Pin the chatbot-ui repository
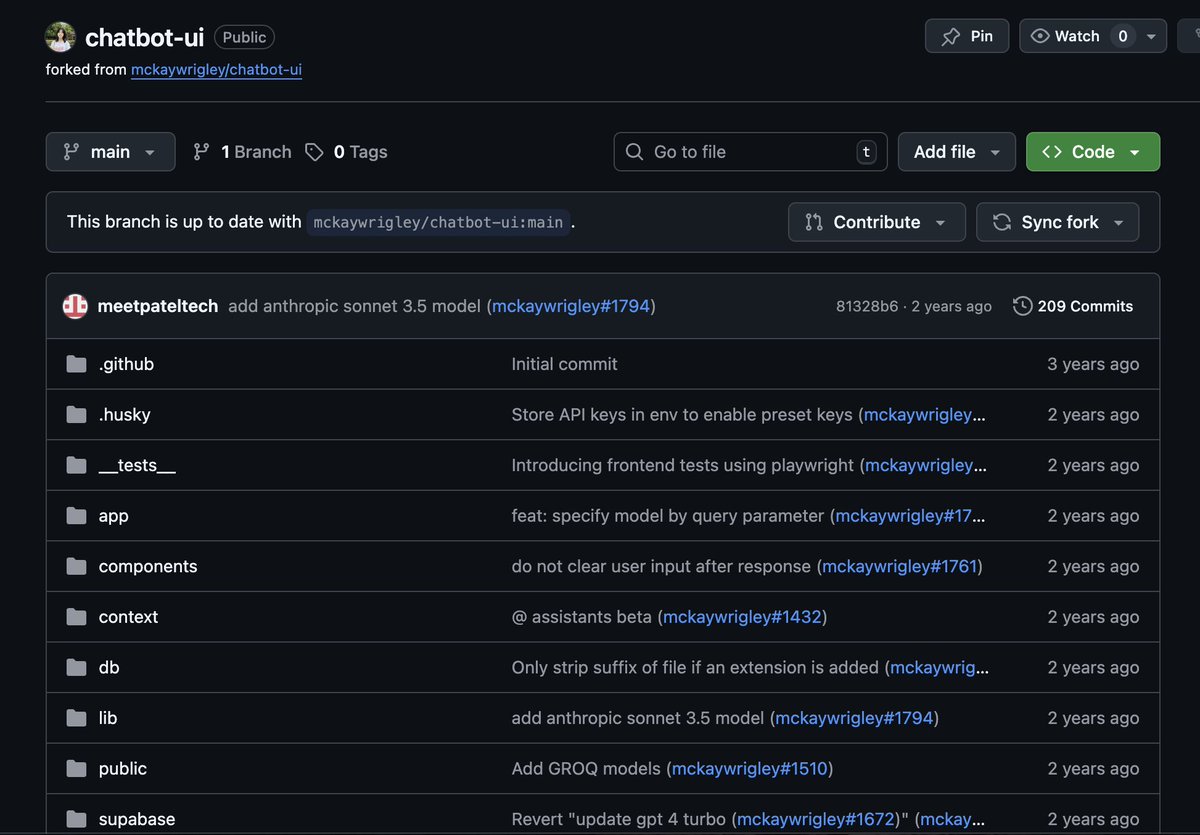The width and height of the screenshot is (1200, 835). tap(967, 36)
